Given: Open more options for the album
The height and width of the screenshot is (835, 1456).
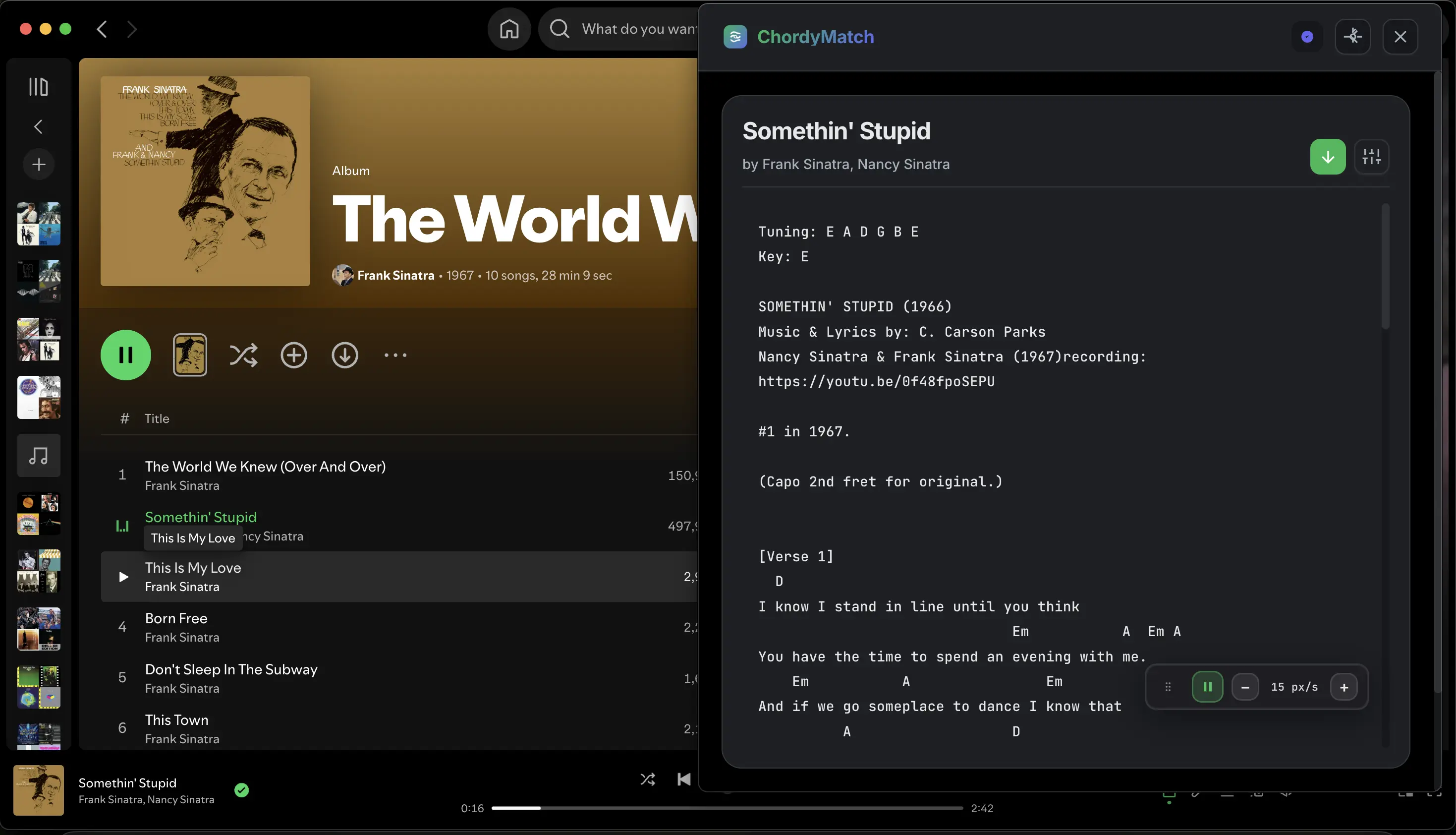Looking at the screenshot, I should click(x=395, y=355).
